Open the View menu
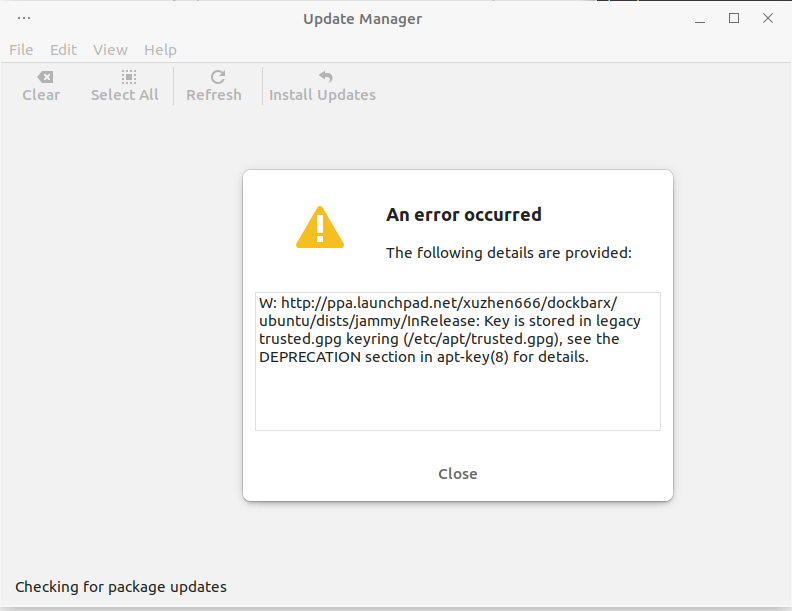Image resolution: width=792 pixels, height=611 pixels. click(110, 50)
